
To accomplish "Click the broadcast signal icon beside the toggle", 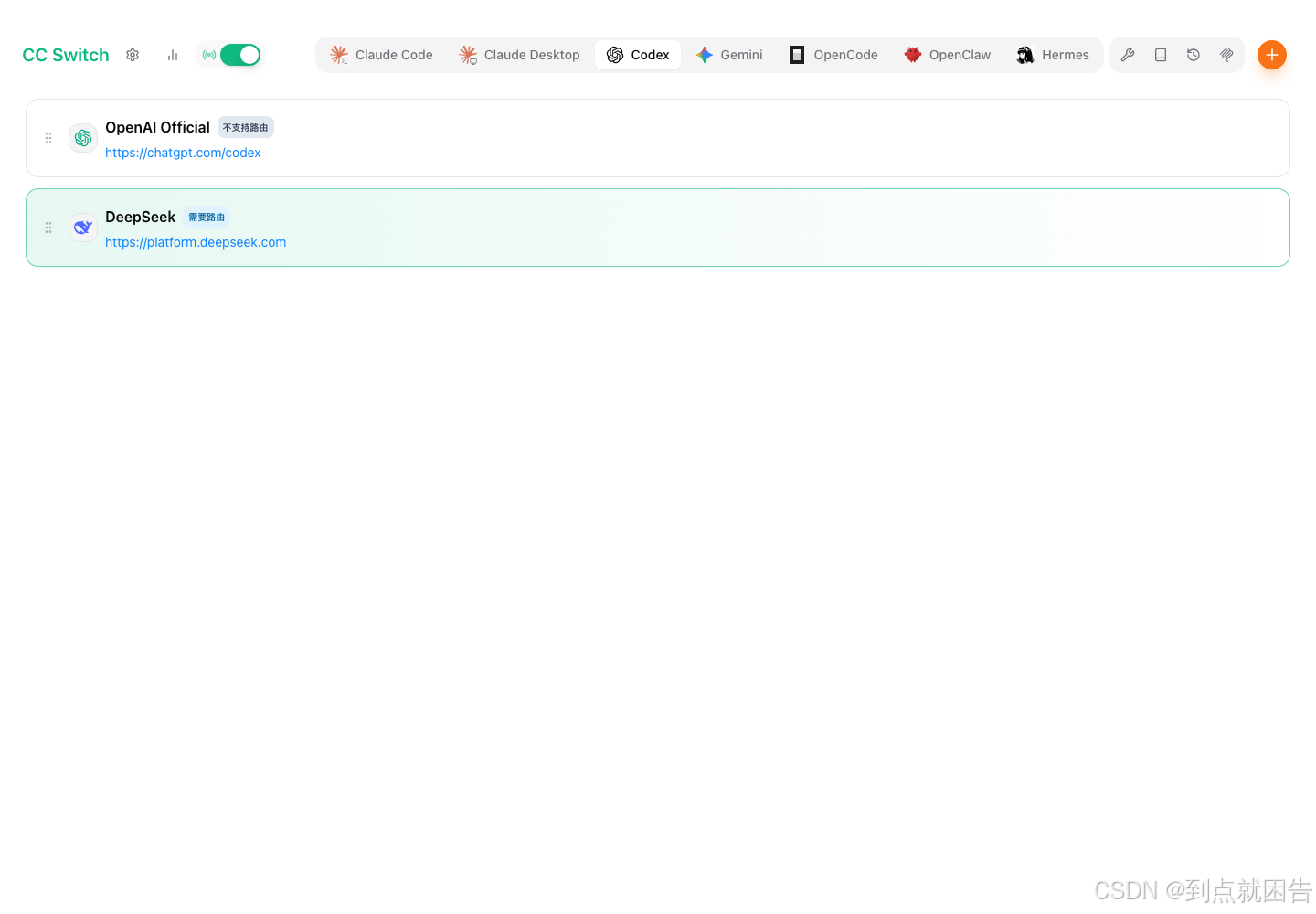I will click(x=209, y=55).
